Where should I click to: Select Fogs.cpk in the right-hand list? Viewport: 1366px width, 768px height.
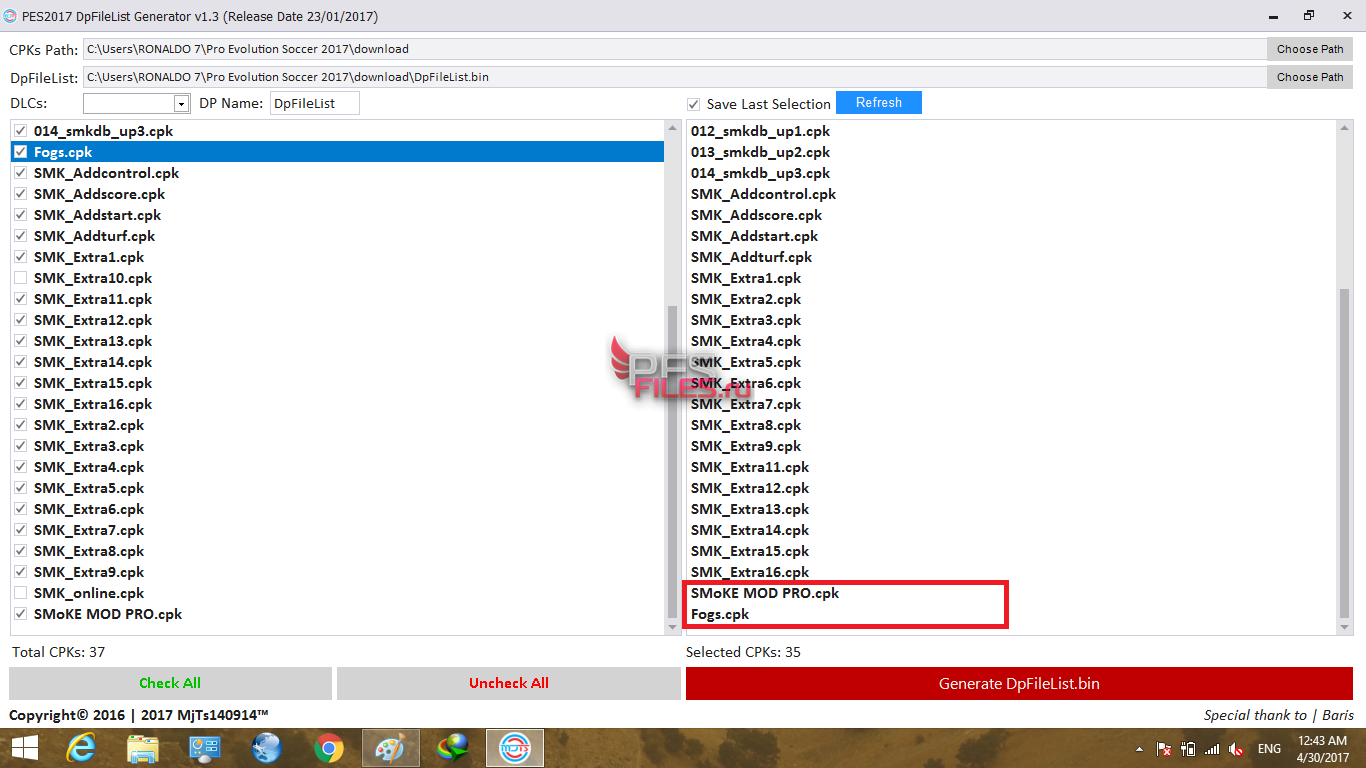click(x=720, y=614)
